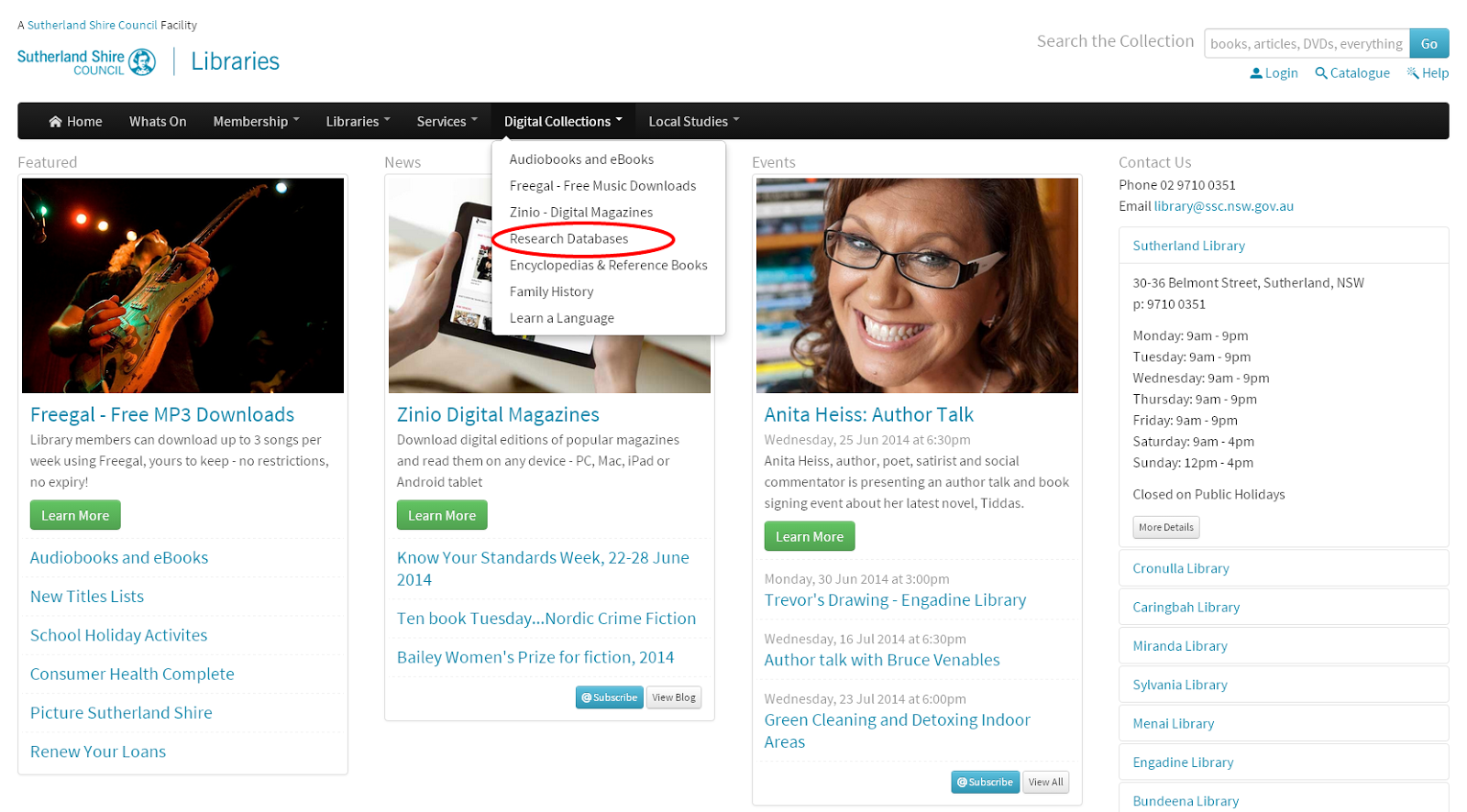This screenshot has width=1467, height=812.
Task: Expand the Menai Library panel
Action: (1284, 723)
